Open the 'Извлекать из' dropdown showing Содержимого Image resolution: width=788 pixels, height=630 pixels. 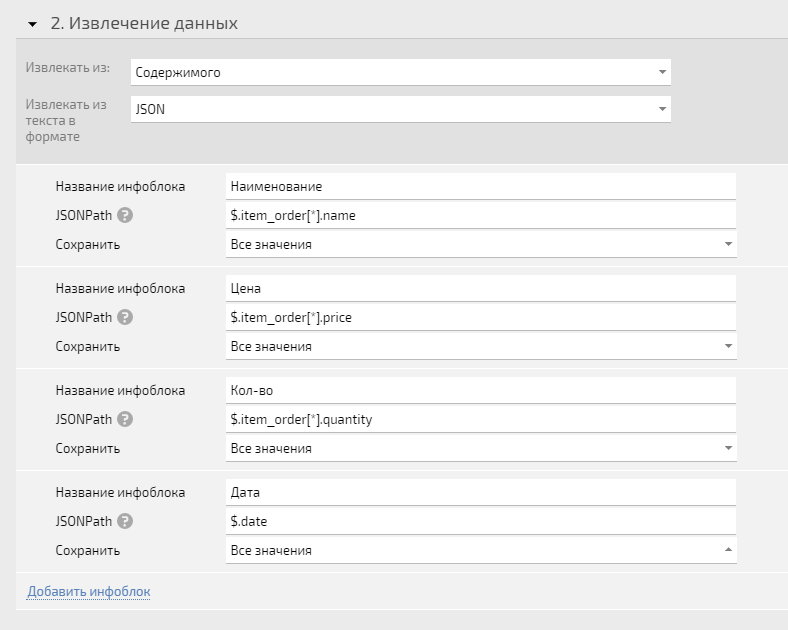401,72
